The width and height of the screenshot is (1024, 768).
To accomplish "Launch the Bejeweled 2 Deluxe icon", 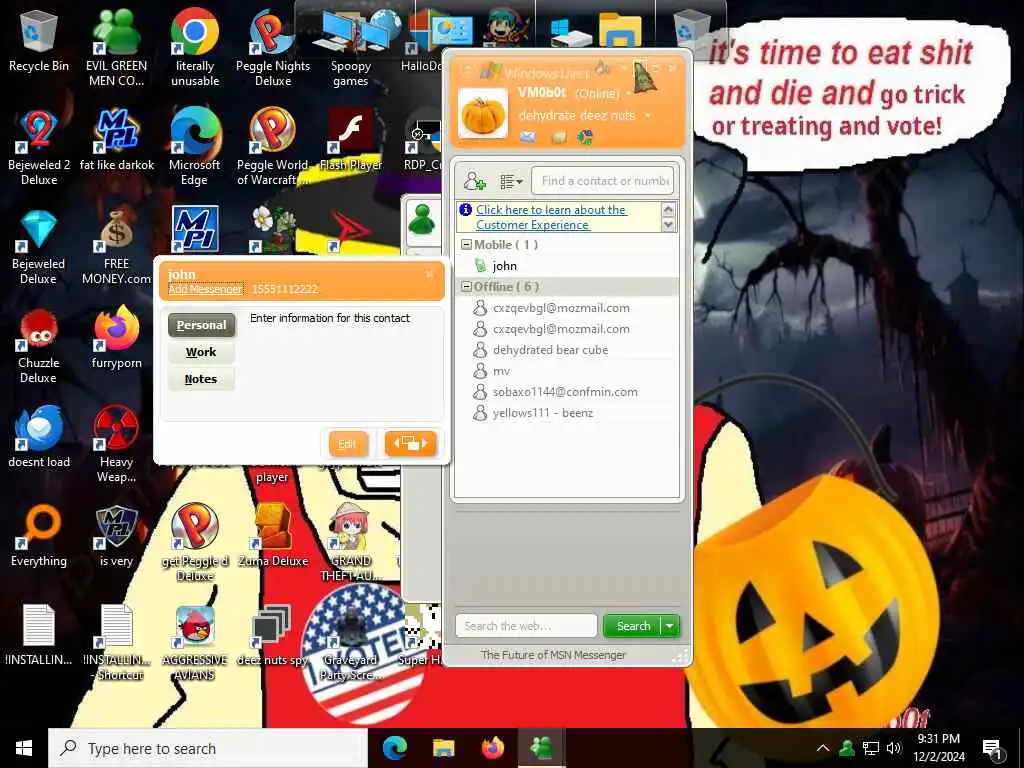I will [39, 147].
